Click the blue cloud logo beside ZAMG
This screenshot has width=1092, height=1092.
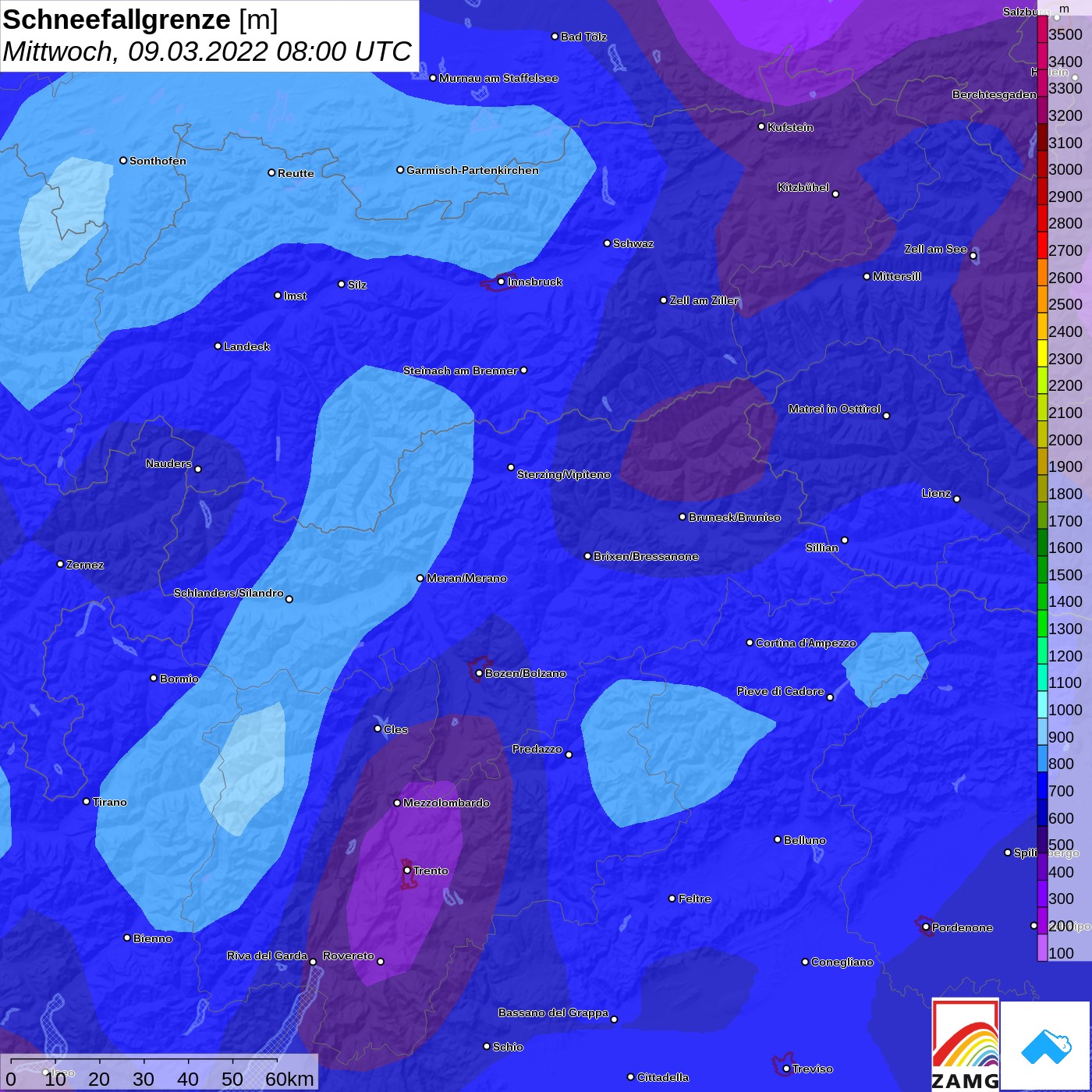(x=1046, y=1046)
